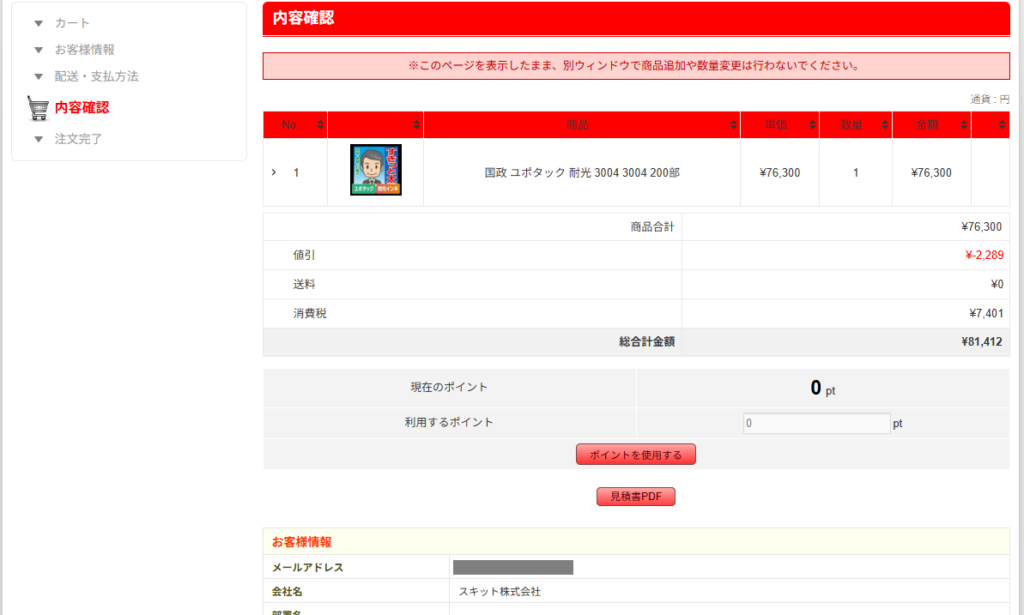The height and width of the screenshot is (615, 1024).
Task: Expand row 1 details chevron
Action: (274, 172)
